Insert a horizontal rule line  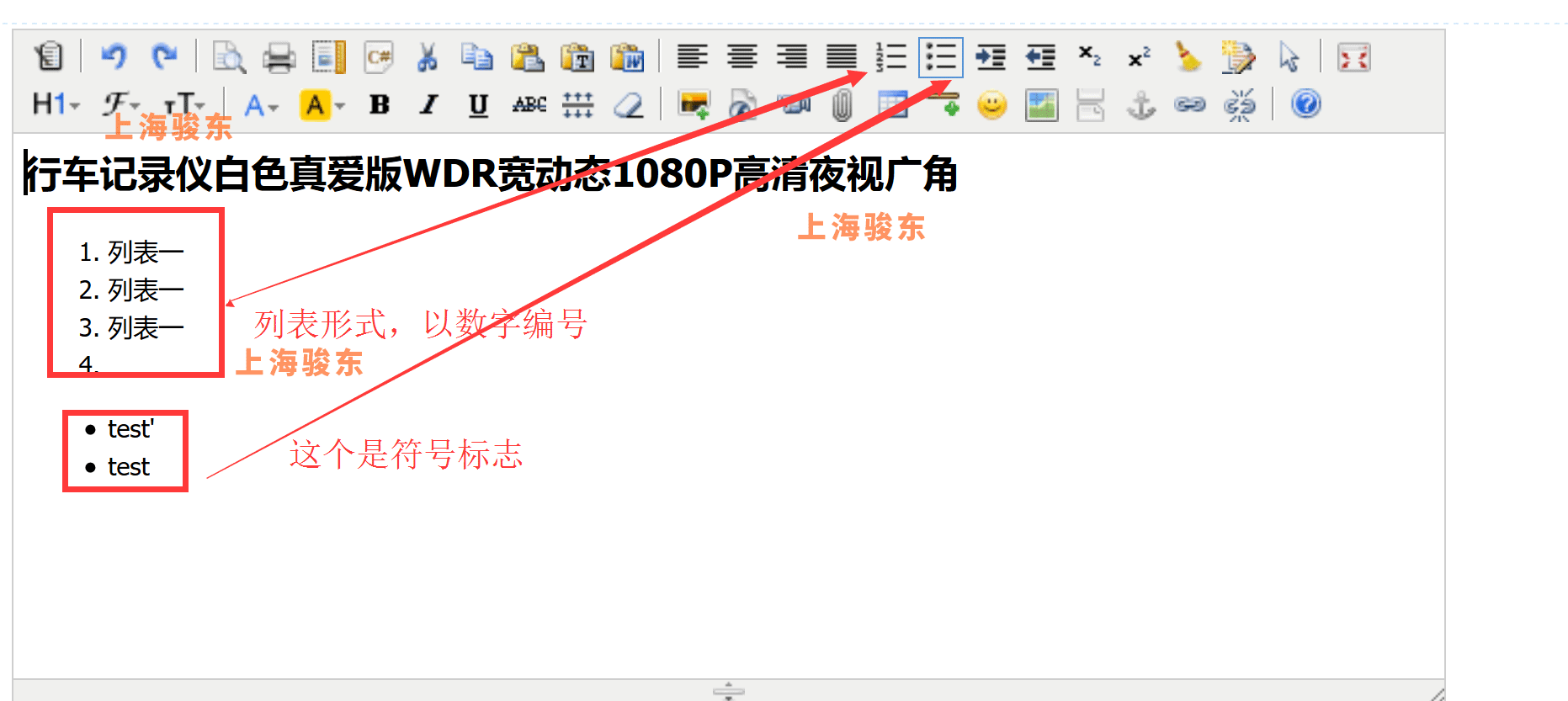coord(943,105)
